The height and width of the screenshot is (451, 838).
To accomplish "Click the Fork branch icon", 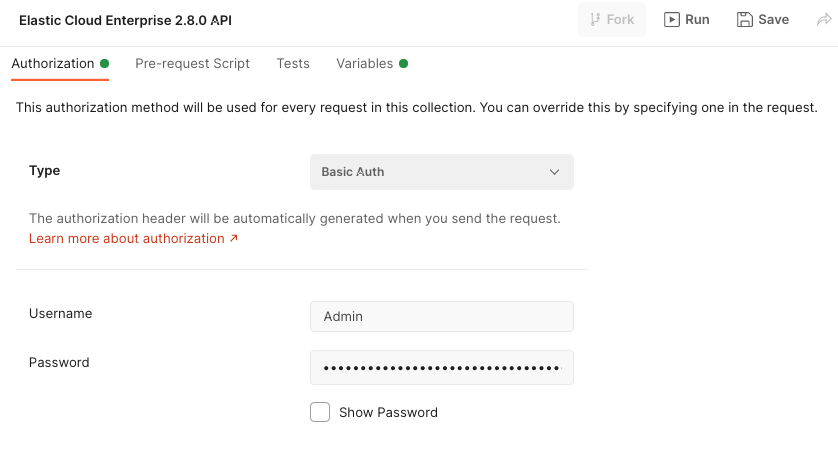I will pos(595,19).
